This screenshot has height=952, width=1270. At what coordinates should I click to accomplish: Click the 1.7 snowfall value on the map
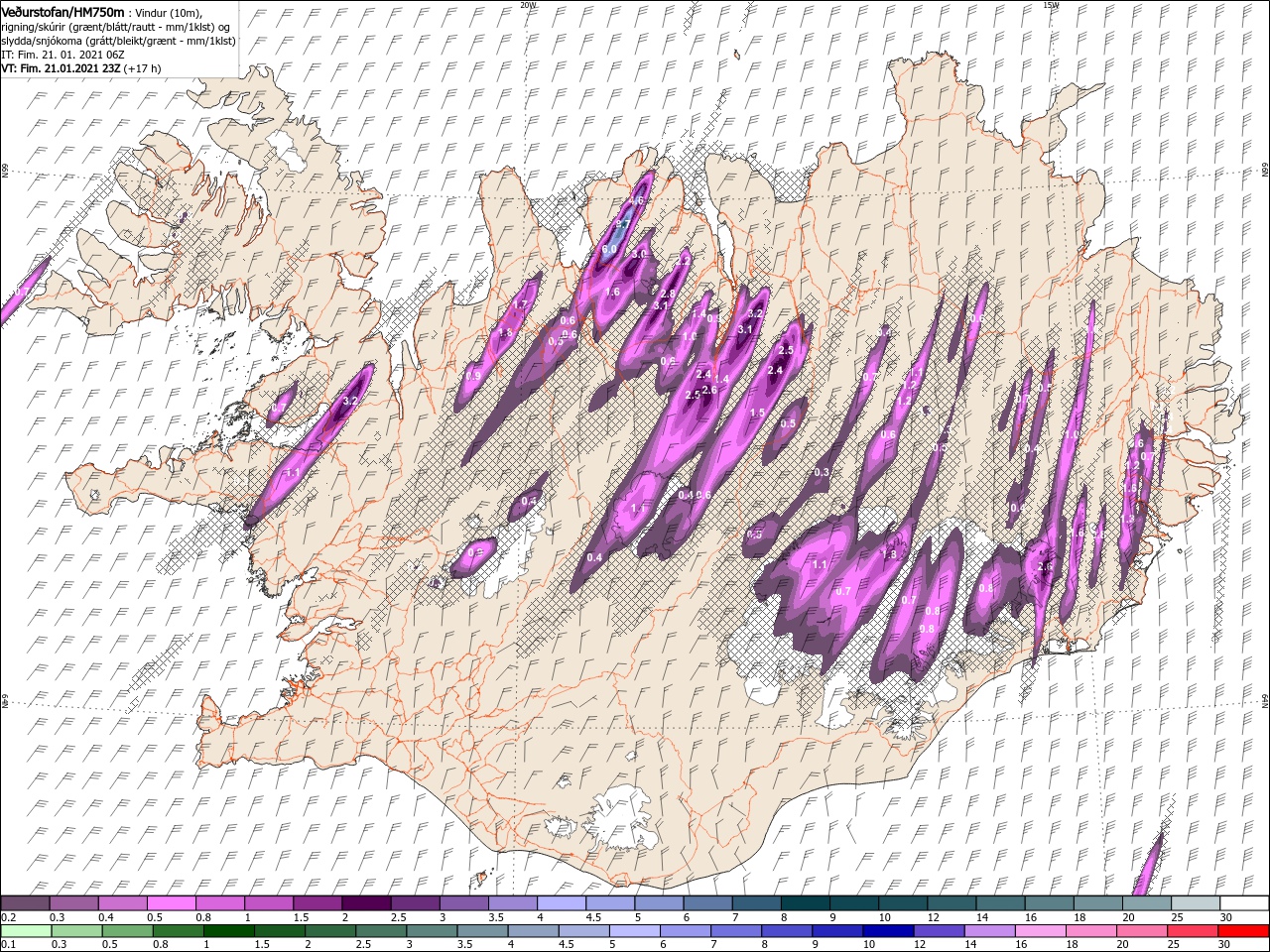coord(519,304)
